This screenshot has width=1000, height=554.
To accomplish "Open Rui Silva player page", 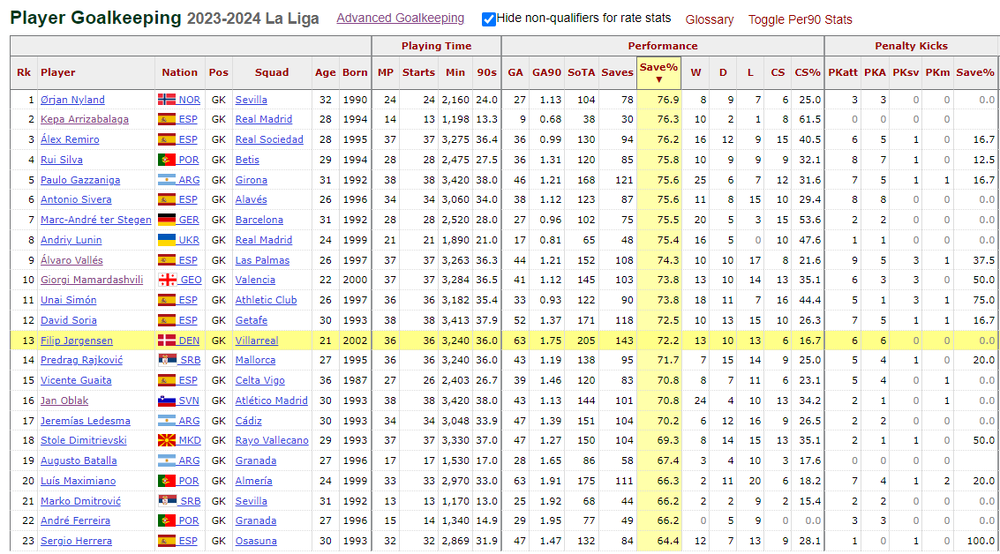I will [61, 160].
